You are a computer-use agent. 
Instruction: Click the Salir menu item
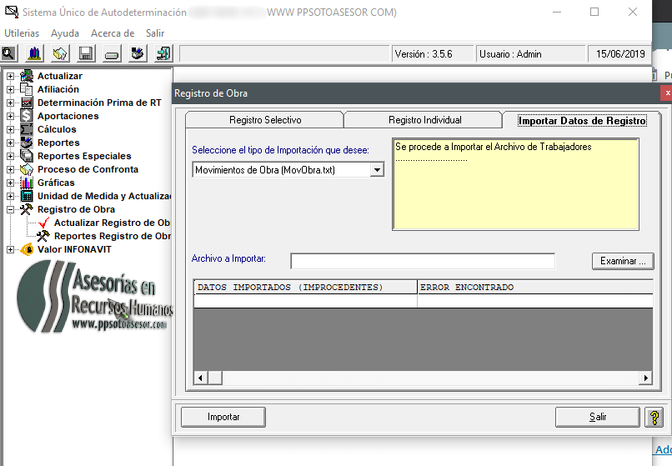click(155, 33)
